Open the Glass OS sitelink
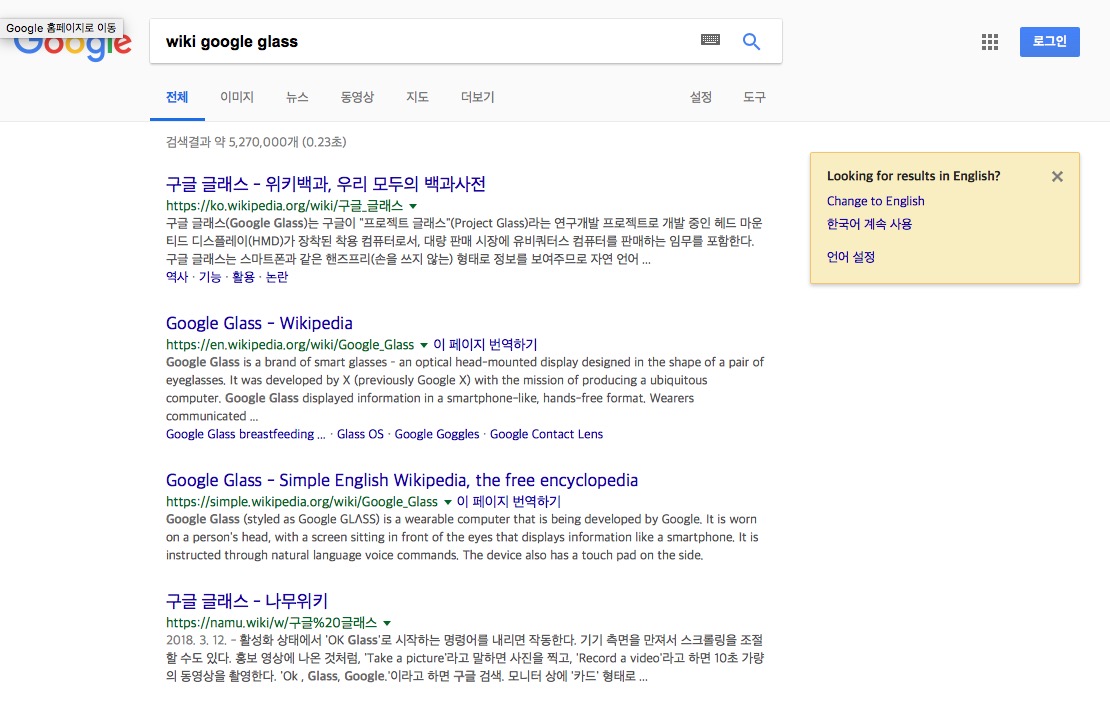 coord(360,434)
